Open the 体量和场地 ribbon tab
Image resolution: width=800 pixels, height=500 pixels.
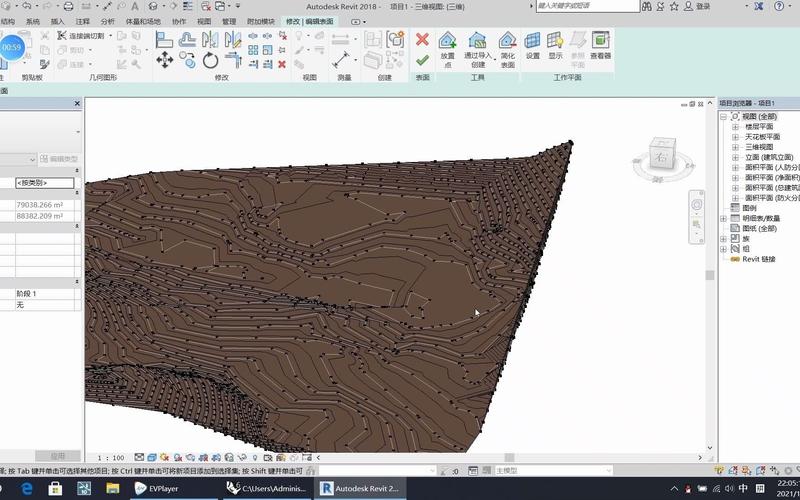tap(143, 21)
